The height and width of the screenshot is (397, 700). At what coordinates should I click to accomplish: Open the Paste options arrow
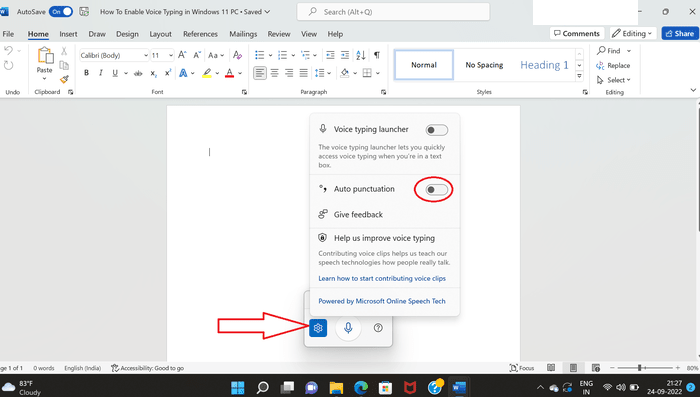[x=44, y=79]
